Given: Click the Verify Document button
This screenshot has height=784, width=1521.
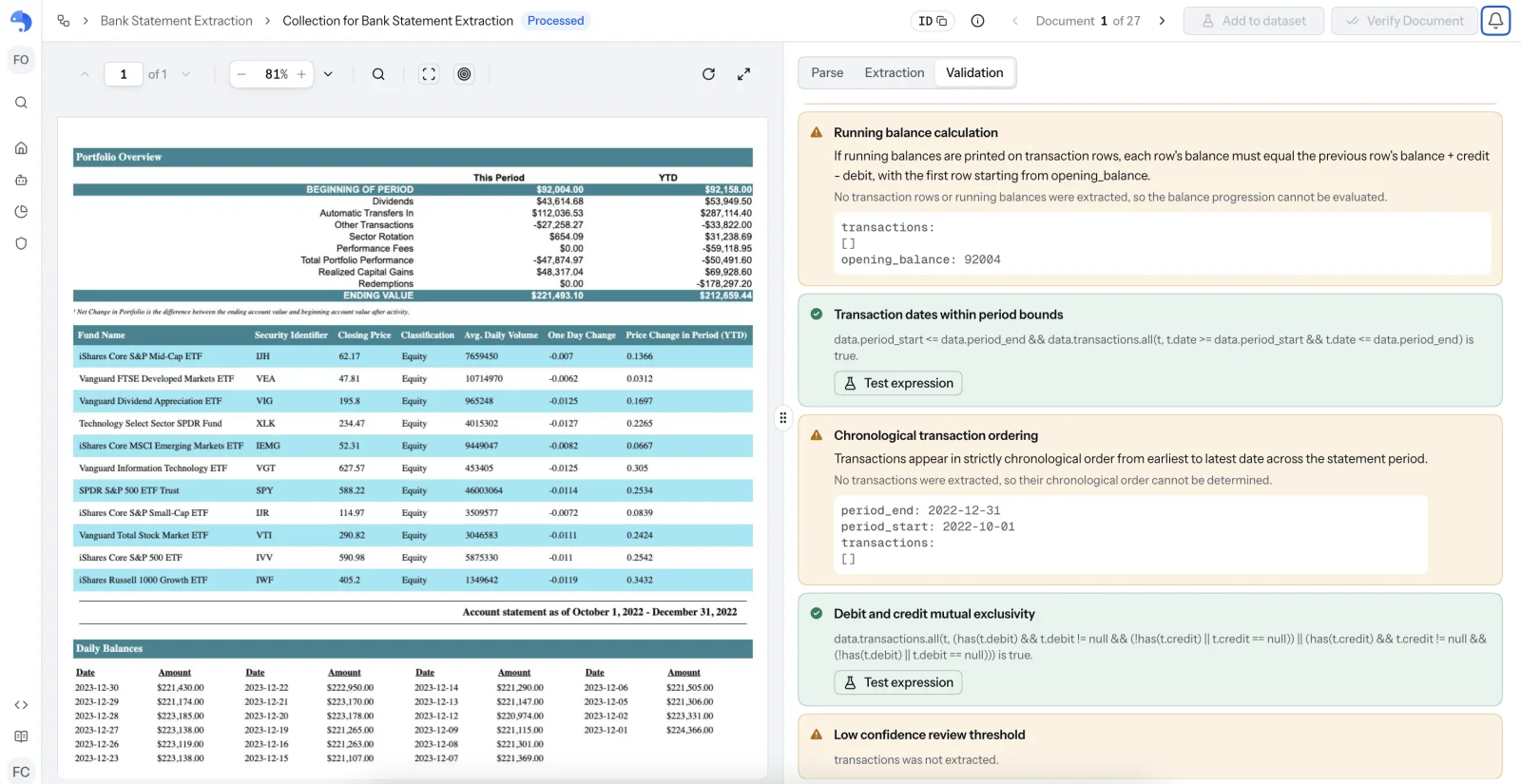Looking at the screenshot, I should [1404, 21].
